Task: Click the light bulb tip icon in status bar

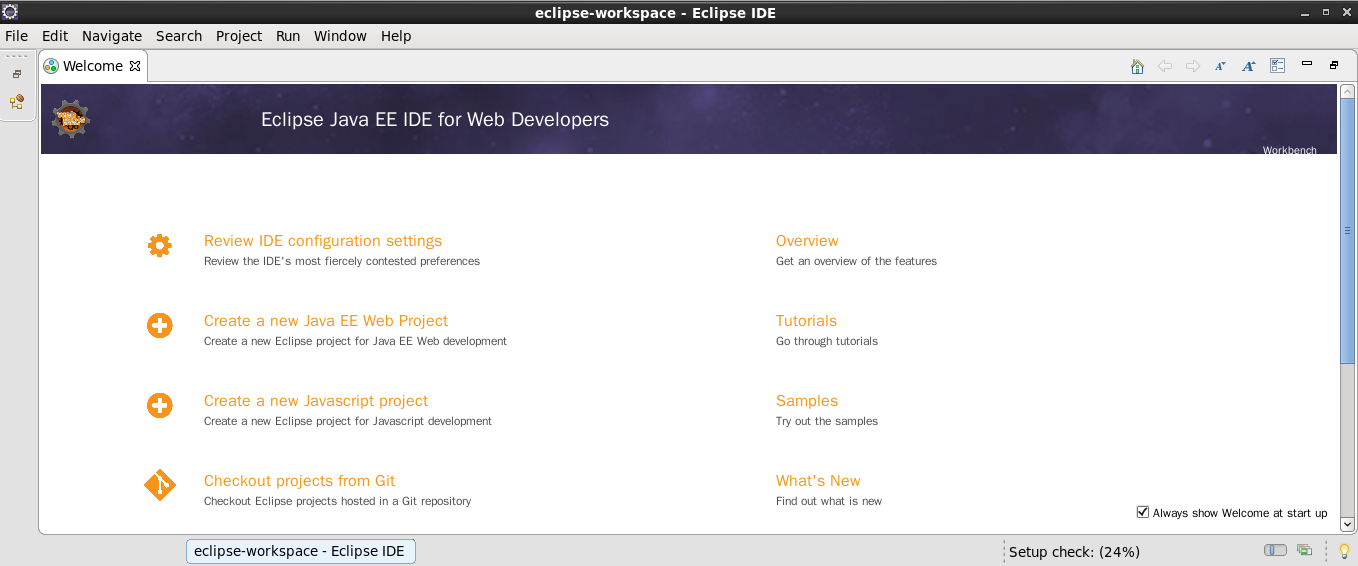Action: [1344, 551]
